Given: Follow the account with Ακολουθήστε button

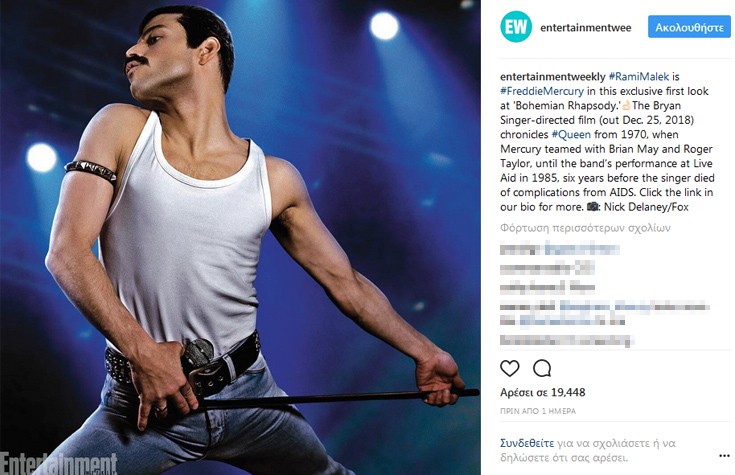Looking at the screenshot, I should (689, 27).
